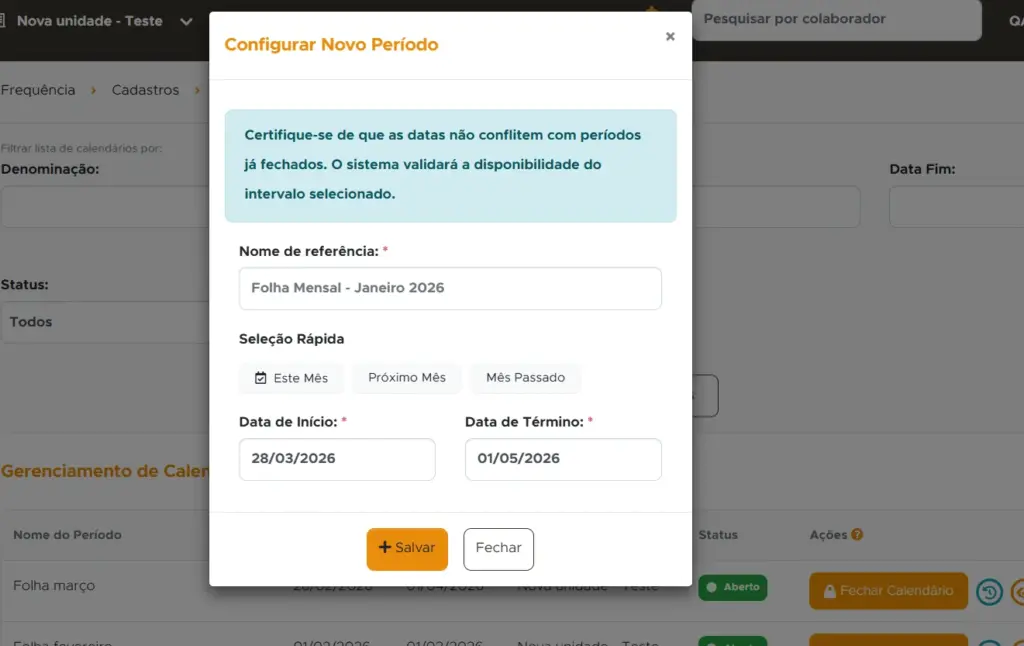Viewport: 1024px width, 646px height.
Task: Click the Pesquisar por colaborador search field
Action: click(x=836, y=21)
